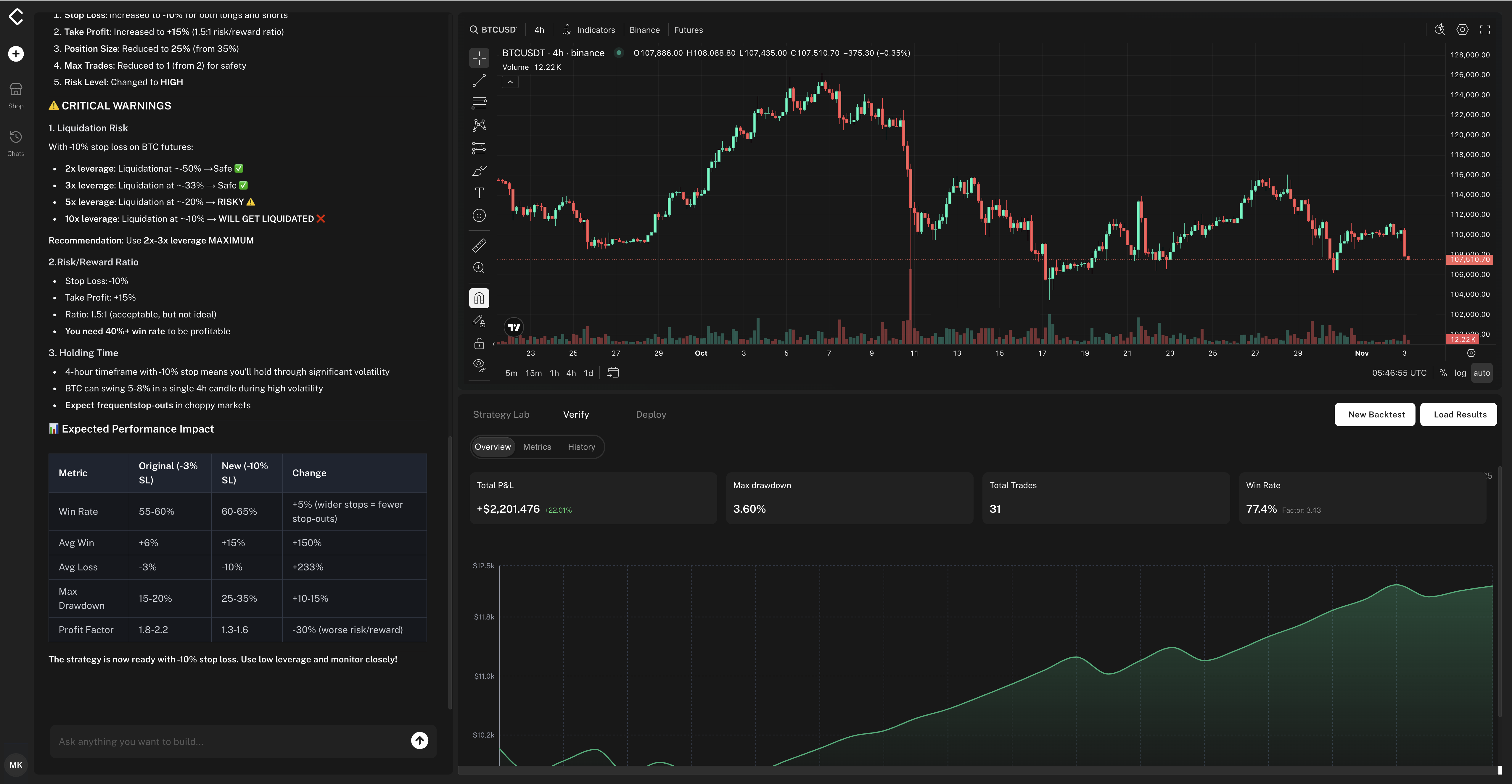Click the Ask anything input field
1512x784 pixels.
[223, 741]
